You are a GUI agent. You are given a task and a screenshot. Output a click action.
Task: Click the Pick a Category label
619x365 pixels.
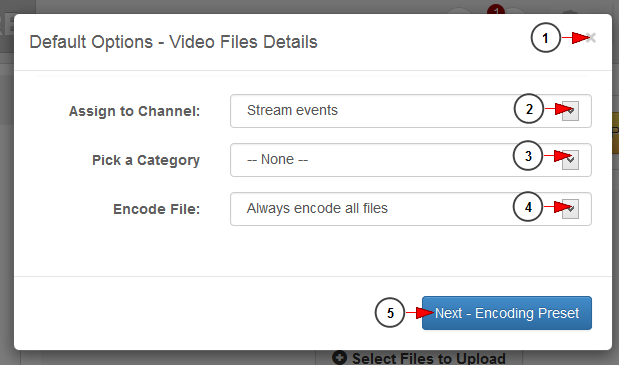pos(146,160)
